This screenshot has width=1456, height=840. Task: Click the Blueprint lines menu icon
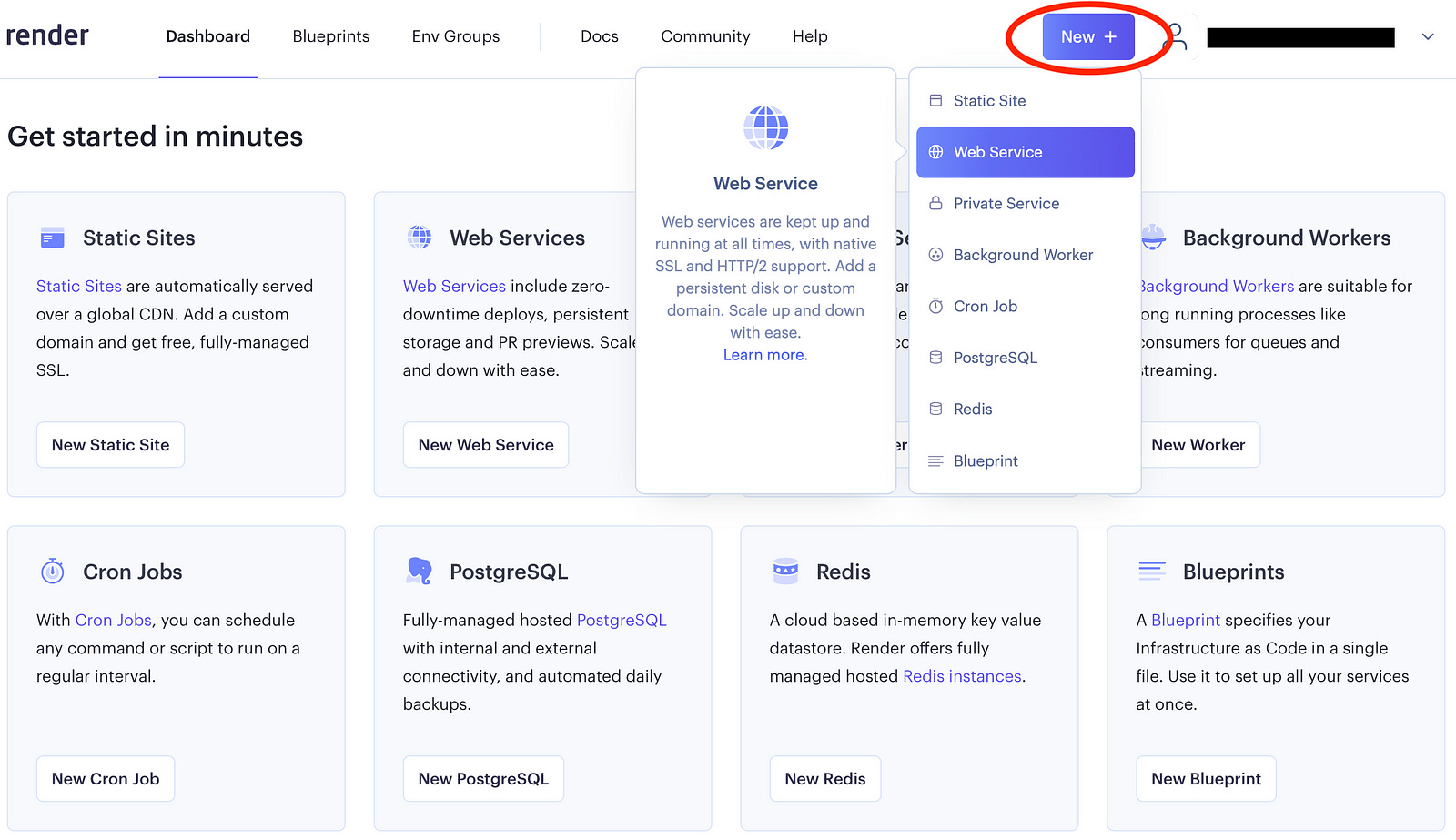pos(935,461)
